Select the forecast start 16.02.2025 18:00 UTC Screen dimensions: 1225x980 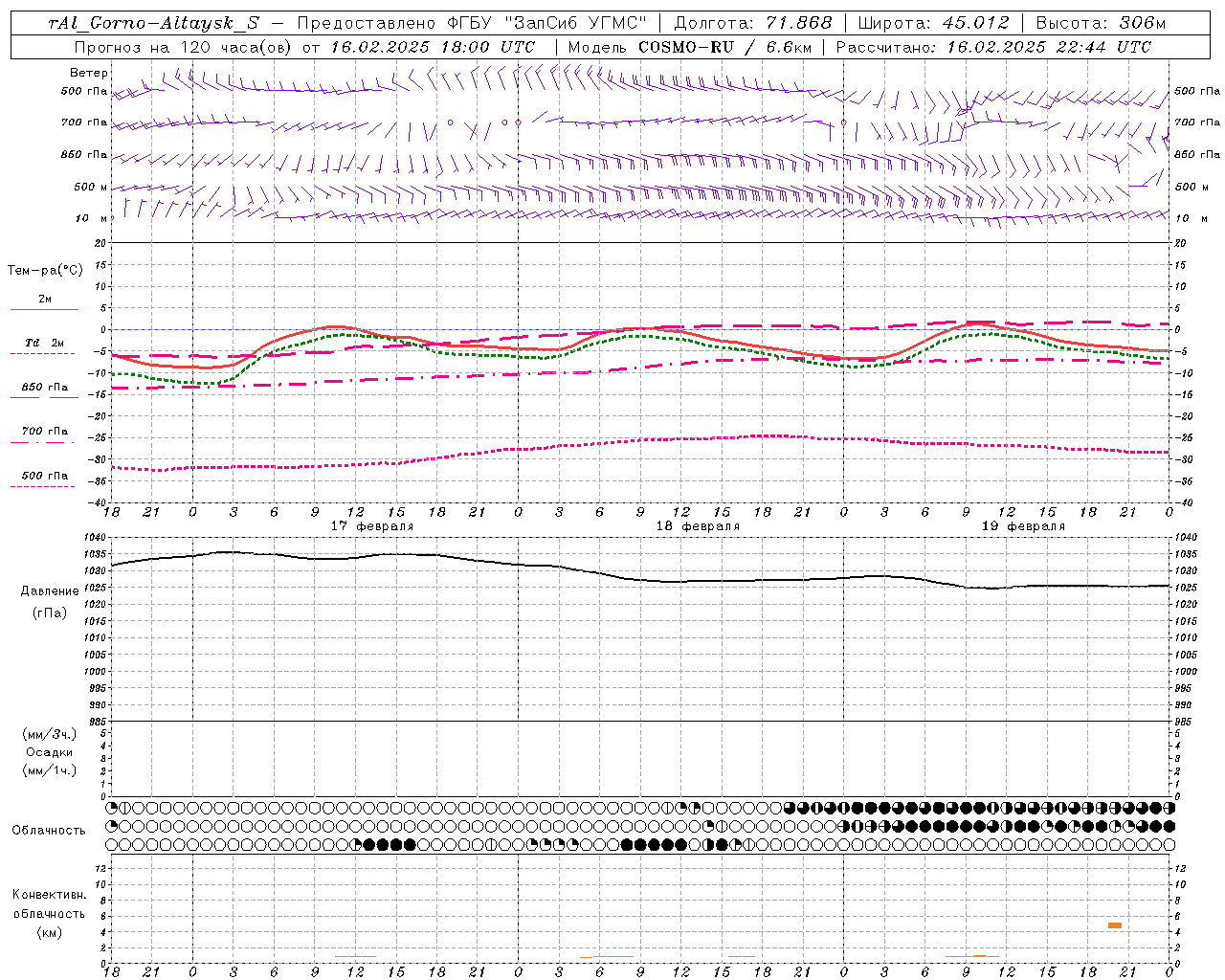pos(433,47)
